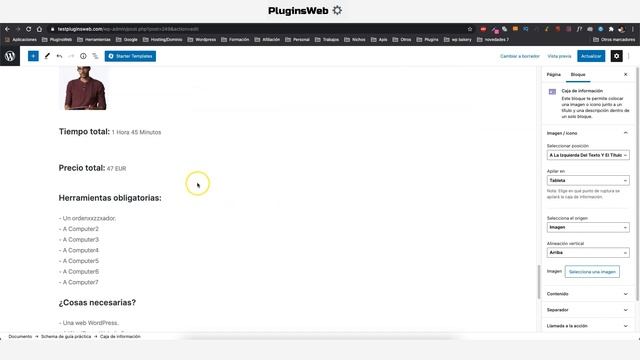640x360 pixels.
Task: Click Selecciona una imagen button
Action: click(592, 271)
